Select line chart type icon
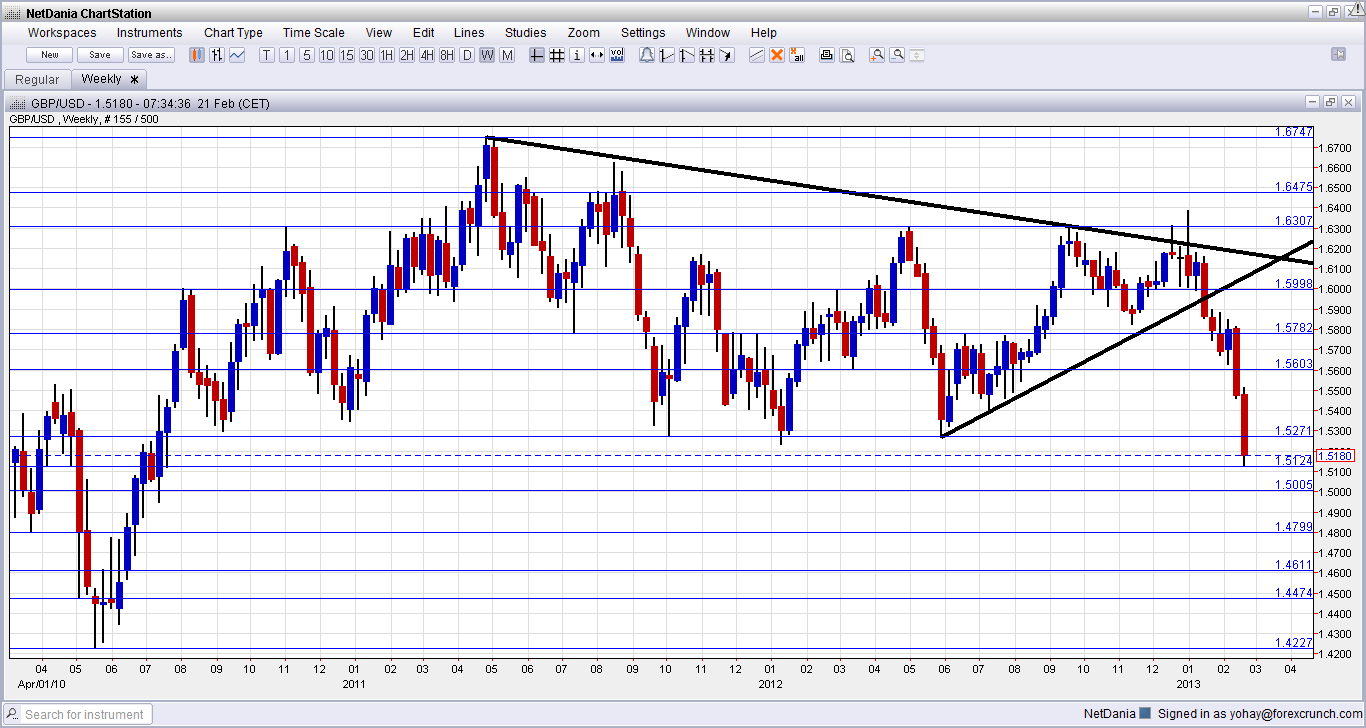This screenshot has height=728, width=1366. coord(237,55)
